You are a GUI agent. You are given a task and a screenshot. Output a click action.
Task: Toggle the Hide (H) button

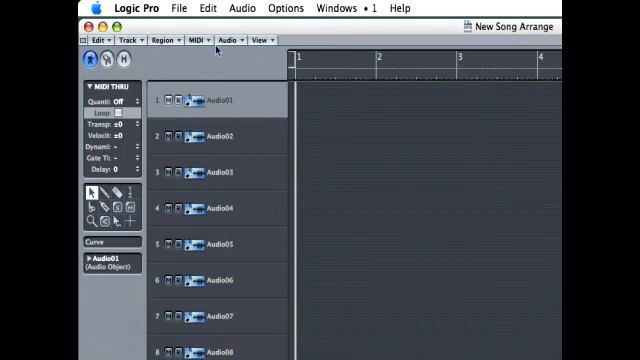[x=124, y=59]
